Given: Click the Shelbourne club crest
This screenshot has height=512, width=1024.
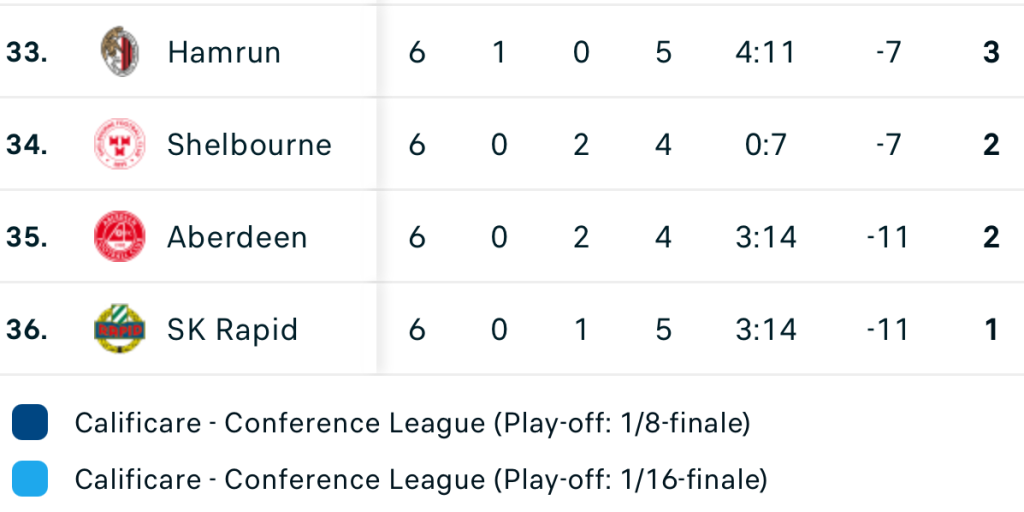Looking at the screenshot, I should coord(120,144).
